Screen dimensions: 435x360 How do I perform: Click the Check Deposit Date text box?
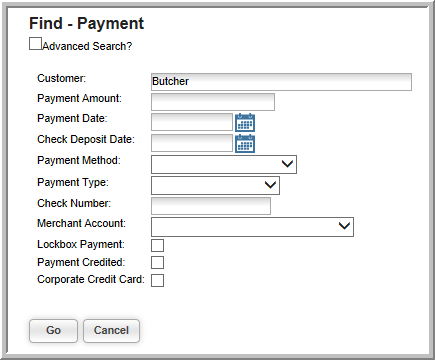pos(192,143)
